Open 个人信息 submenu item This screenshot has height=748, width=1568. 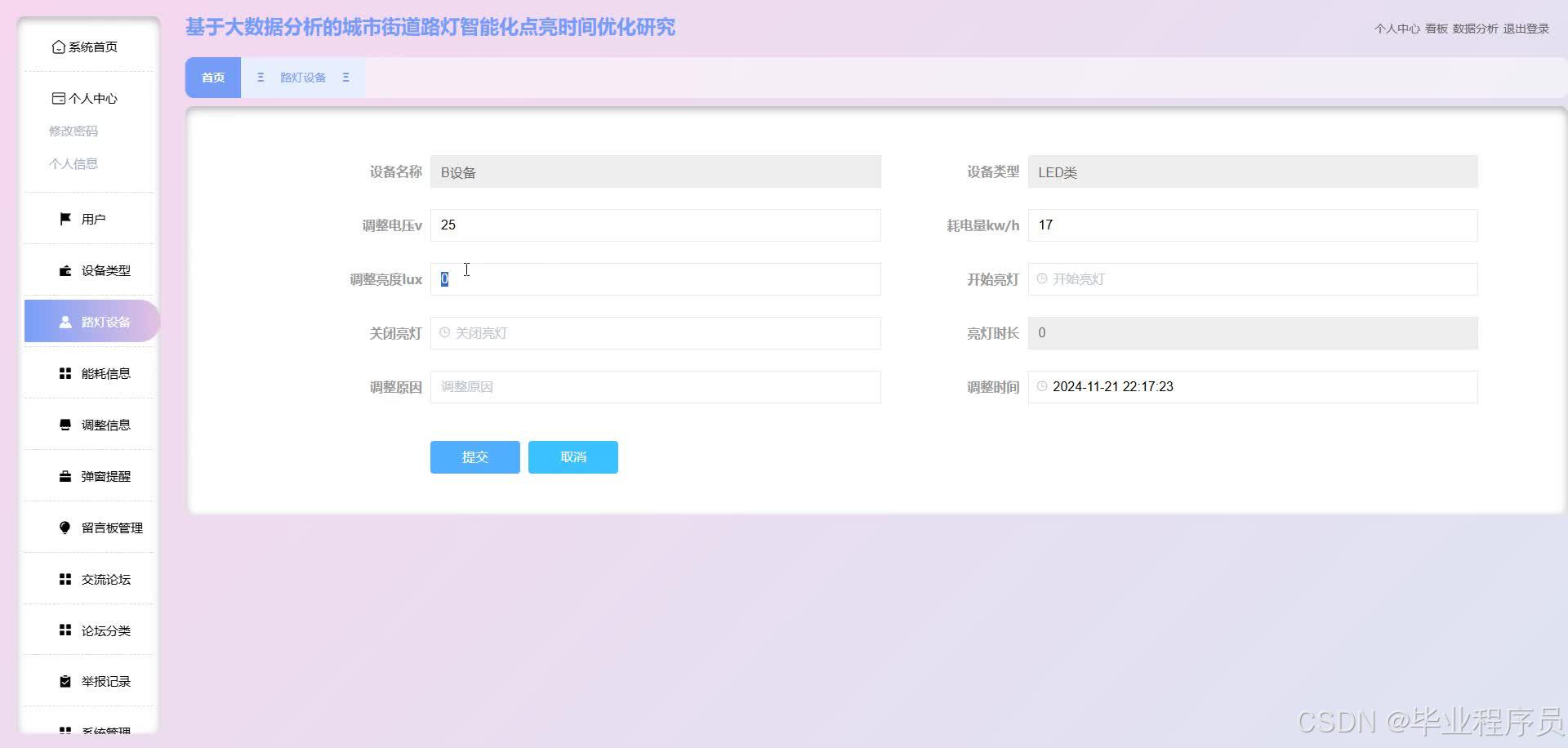click(73, 164)
